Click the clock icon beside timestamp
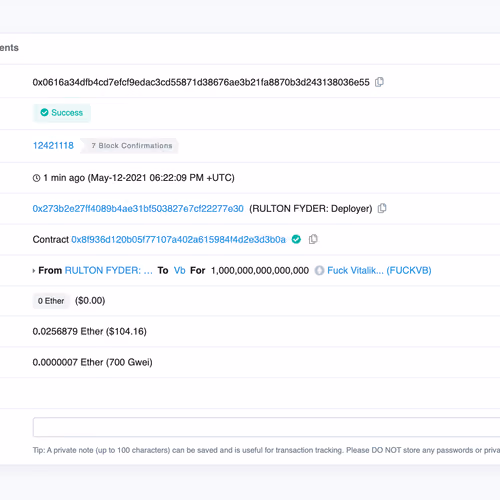This screenshot has width=500, height=500. pyautogui.click(x=36, y=178)
